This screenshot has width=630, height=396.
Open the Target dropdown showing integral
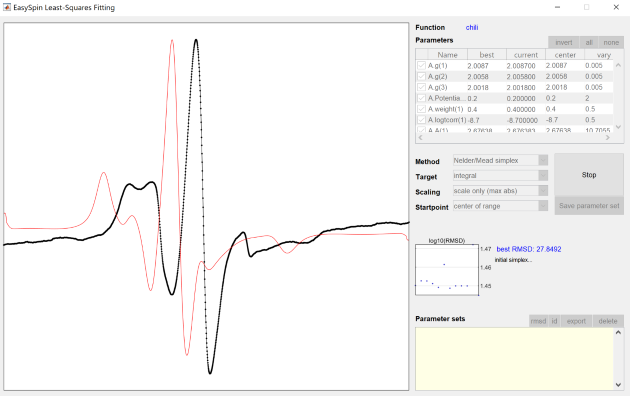[500, 176]
